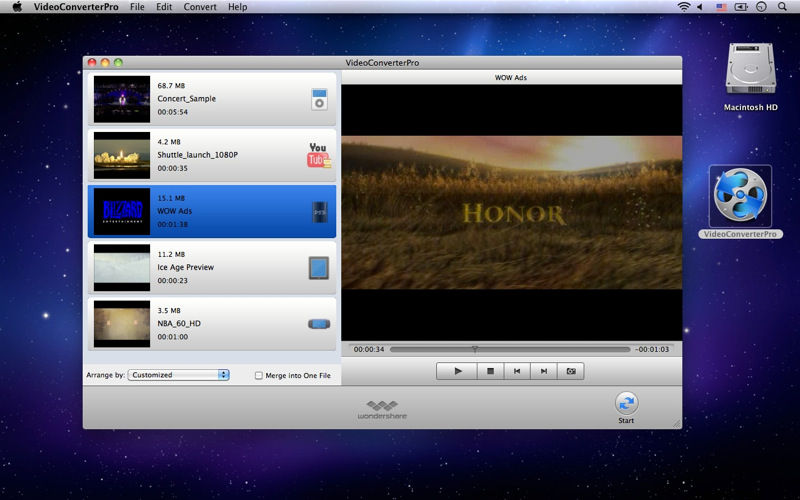Click the WOW Ads file name in the list
This screenshot has height=500, width=800.
(174, 211)
